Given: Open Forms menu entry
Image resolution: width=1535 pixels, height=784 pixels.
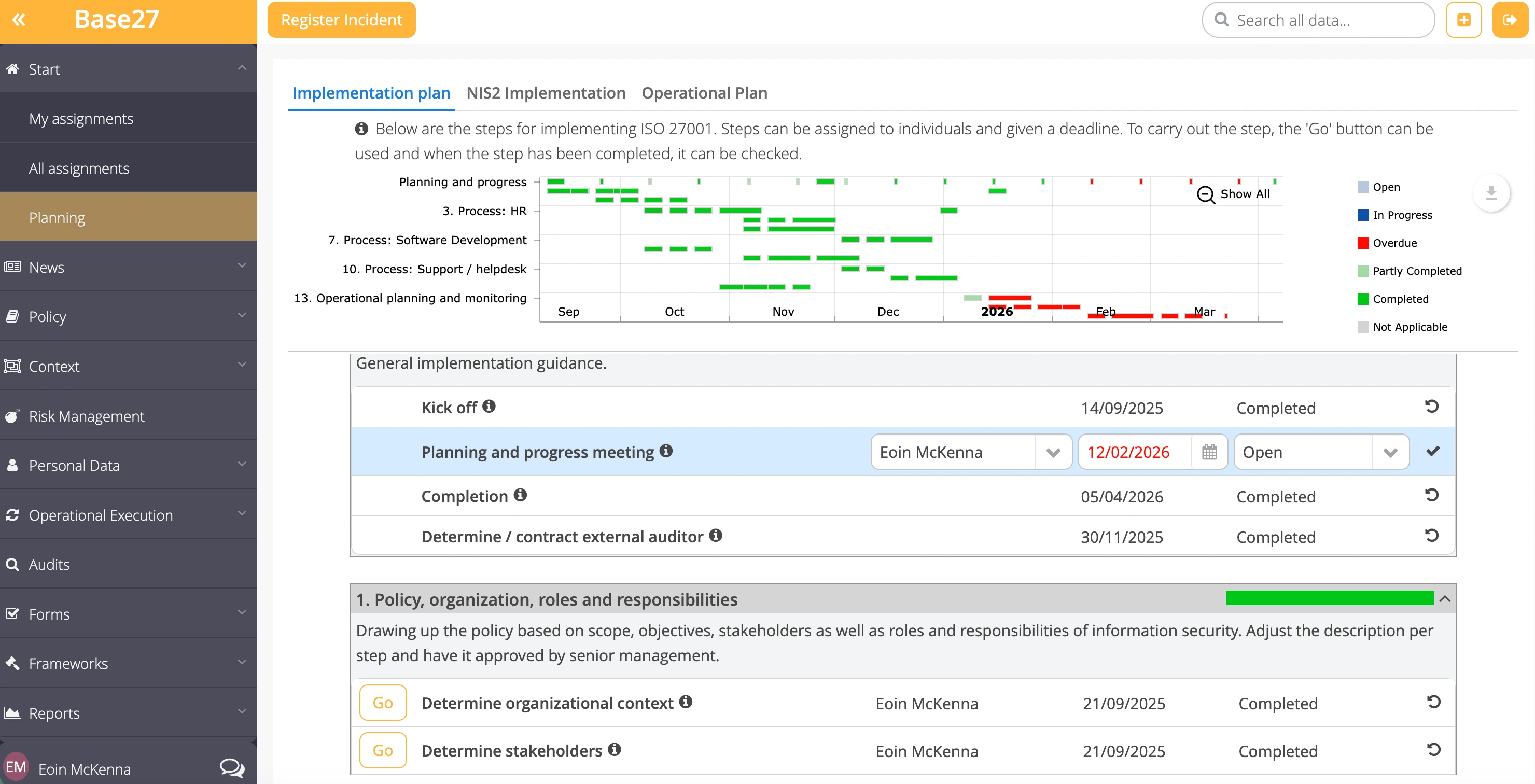Looking at the screenshot, I should point(128,613).
